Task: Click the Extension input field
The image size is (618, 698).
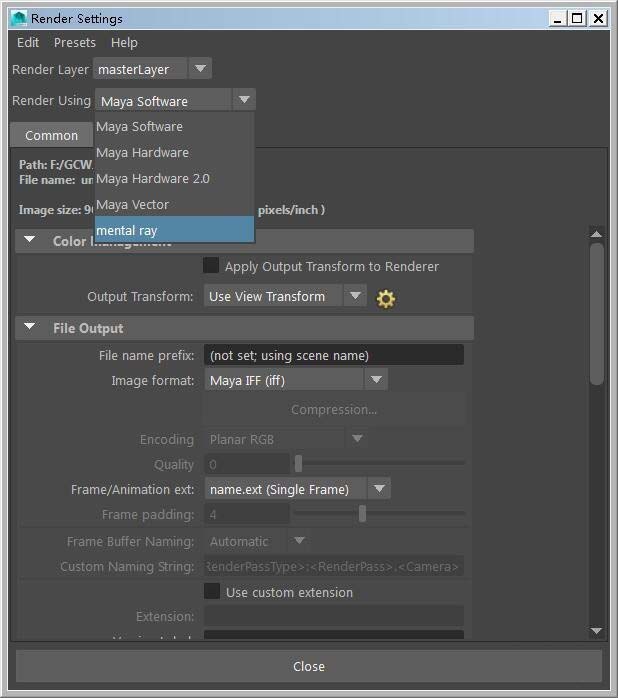Action: (x=334, y=616)
